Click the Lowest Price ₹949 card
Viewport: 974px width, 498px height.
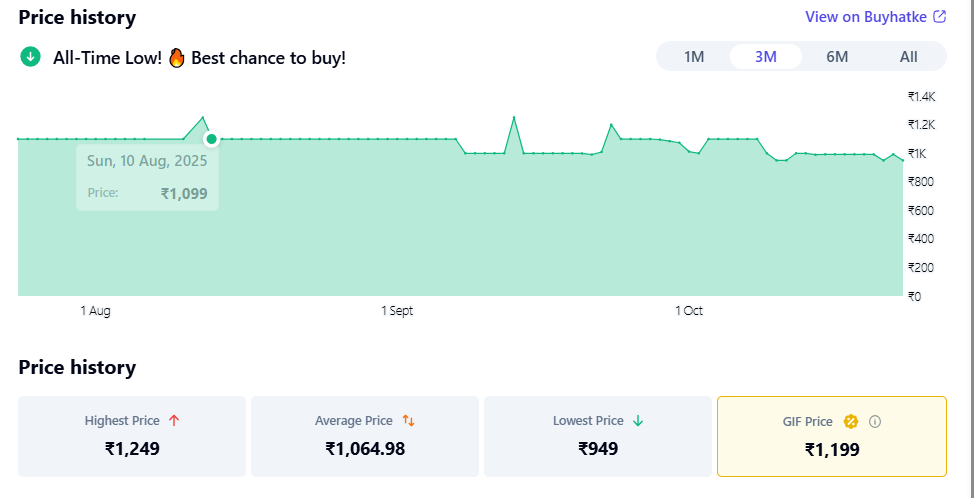click(598, 436)
